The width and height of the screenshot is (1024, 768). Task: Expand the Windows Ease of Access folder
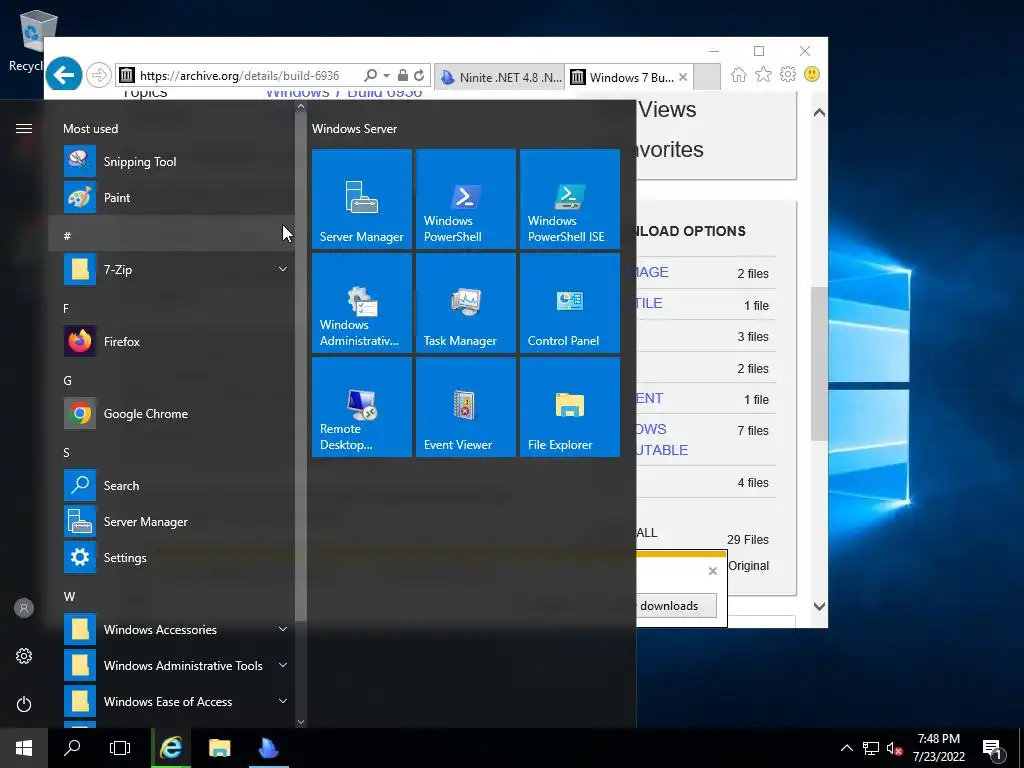coord(172,701)
